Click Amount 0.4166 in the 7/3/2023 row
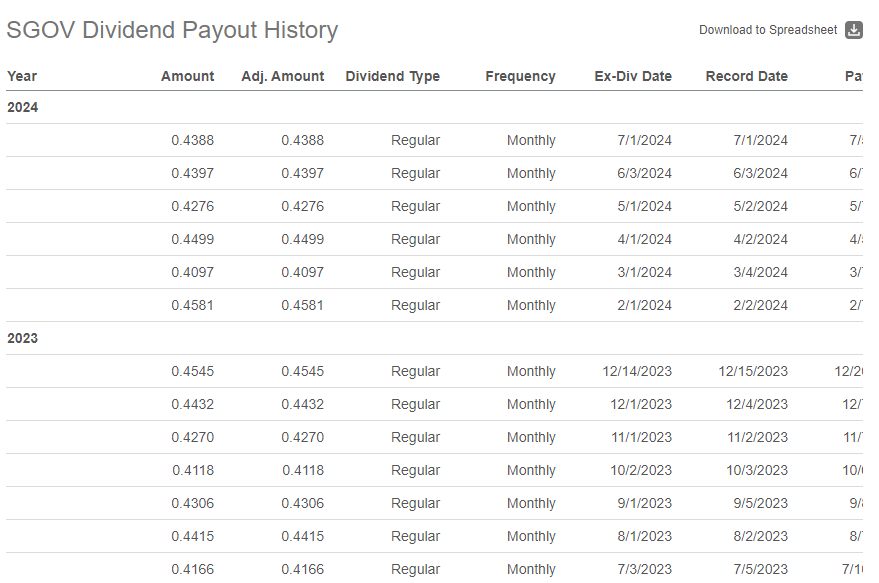 pyautogui.click(x=192, y=570)
